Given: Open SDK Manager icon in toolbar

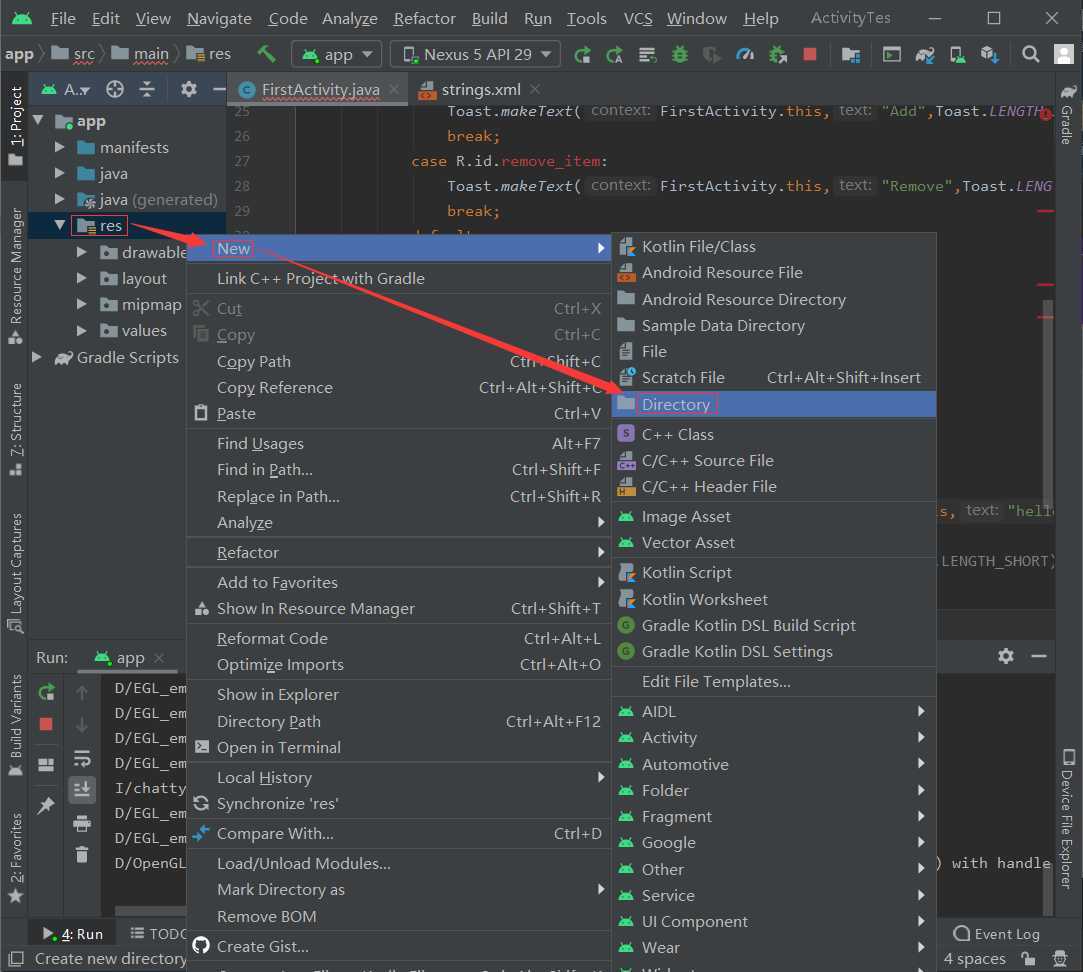Looking at the screenshot, I should coord(990,55).
